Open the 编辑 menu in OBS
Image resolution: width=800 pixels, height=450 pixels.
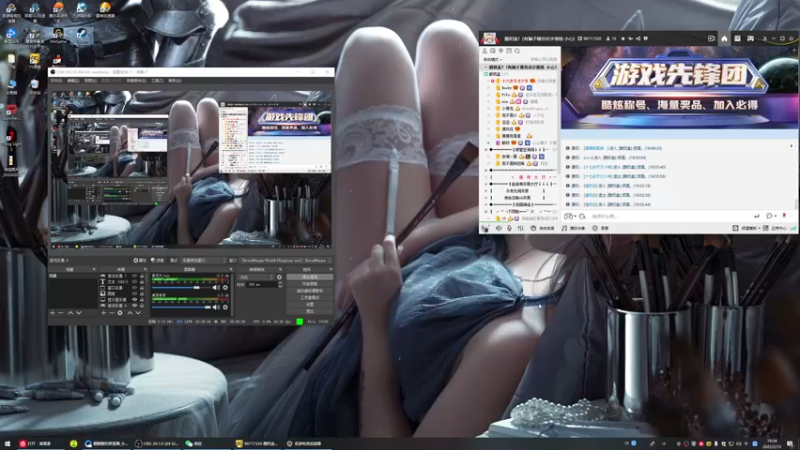click(x=73, y=81)
